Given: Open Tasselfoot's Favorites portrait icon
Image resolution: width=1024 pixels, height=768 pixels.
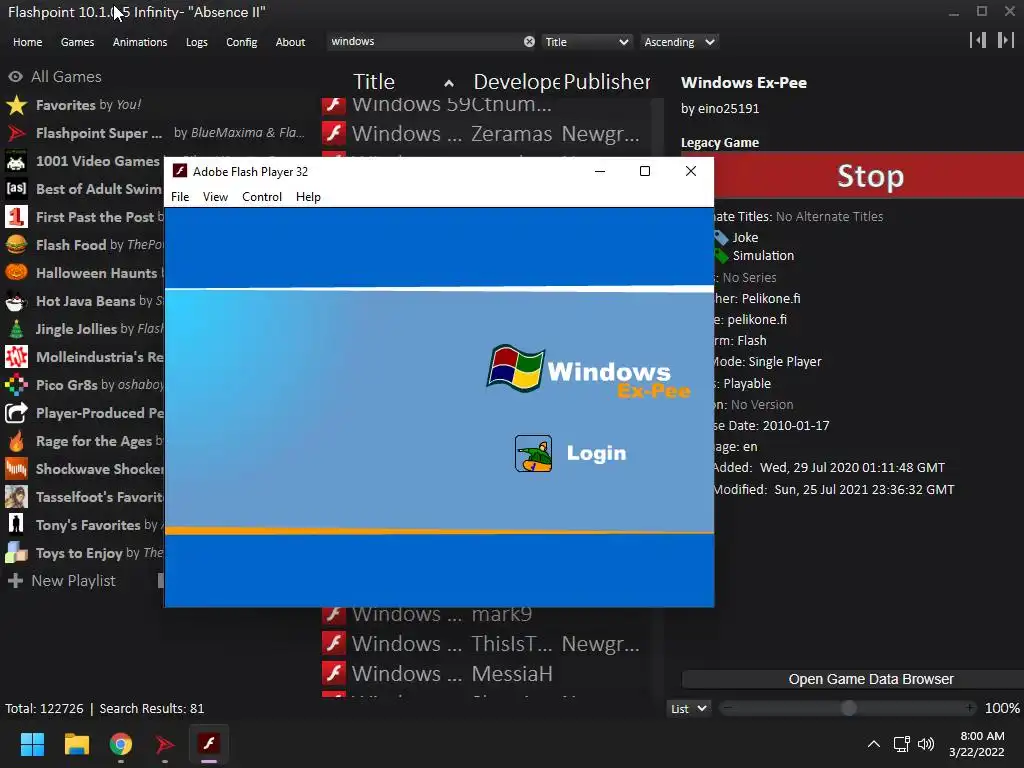Looking at the screenshot, I should [16, 497].
